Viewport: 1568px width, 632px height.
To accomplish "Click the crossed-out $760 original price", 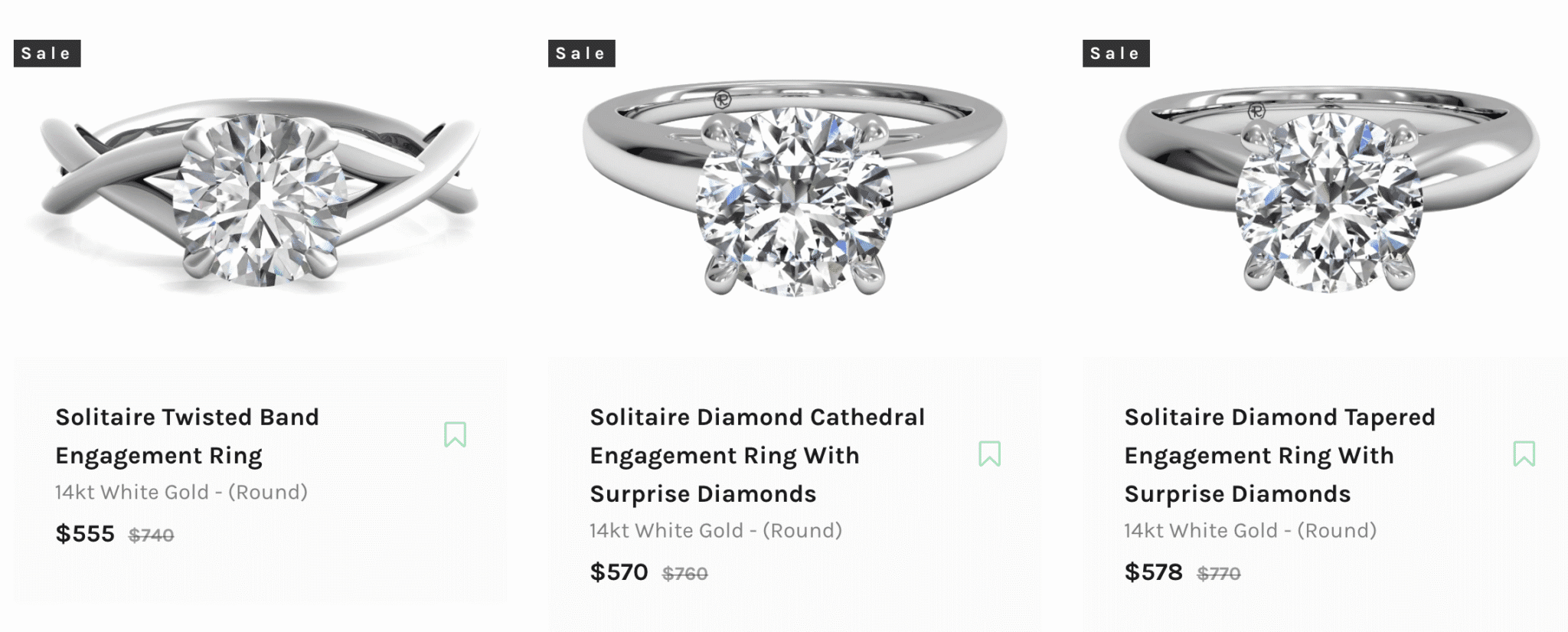I will click(684, 574).
